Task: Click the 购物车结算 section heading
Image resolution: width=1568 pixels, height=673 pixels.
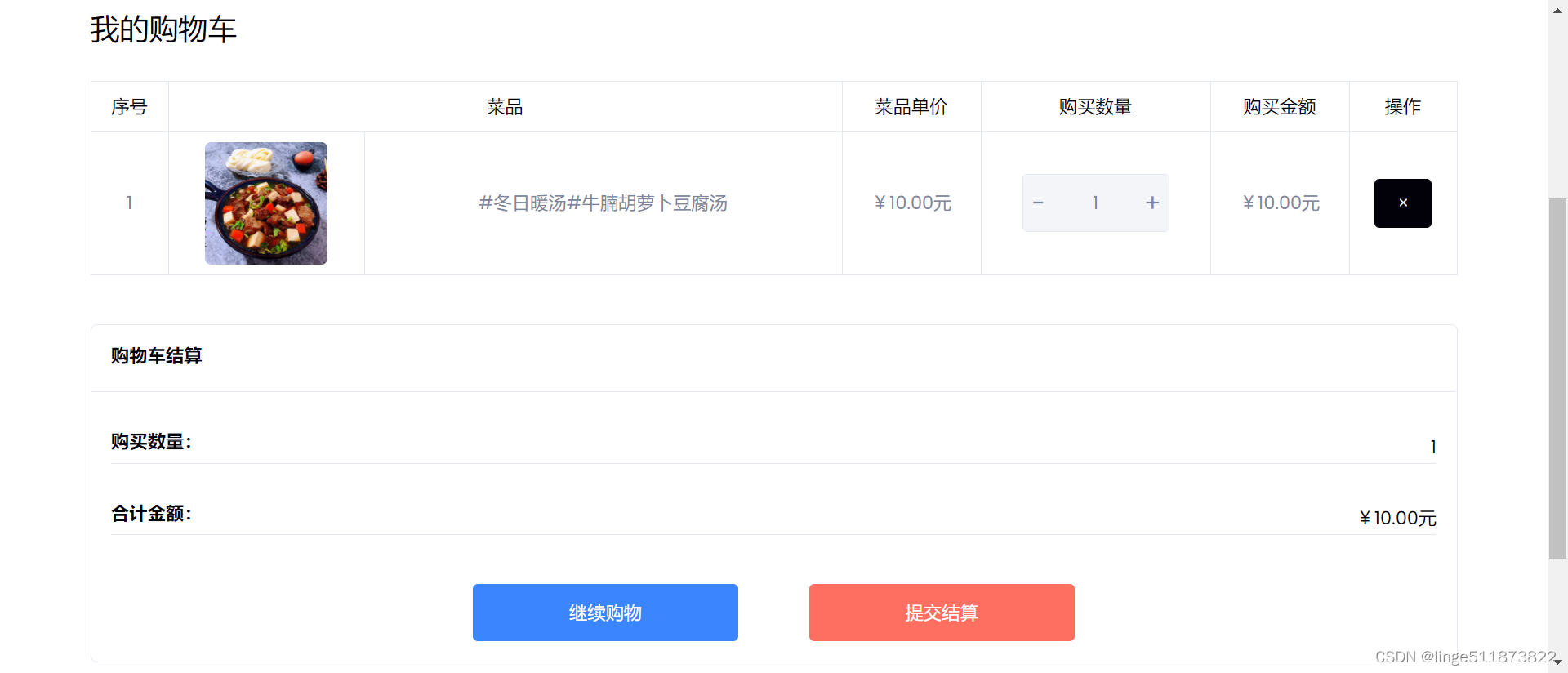Action: coord(157,356)
